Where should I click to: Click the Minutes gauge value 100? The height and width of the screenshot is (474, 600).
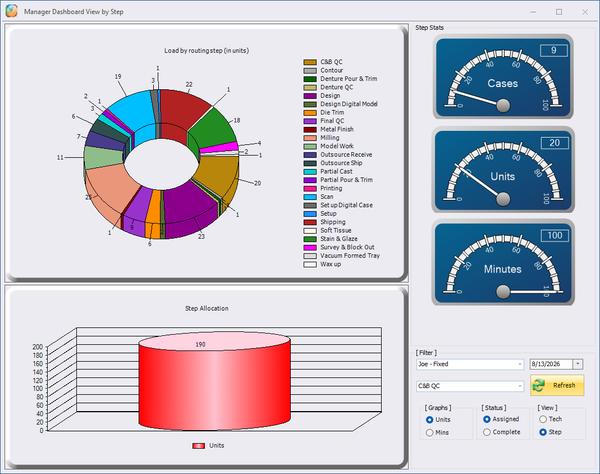click(x=554, y=235)
